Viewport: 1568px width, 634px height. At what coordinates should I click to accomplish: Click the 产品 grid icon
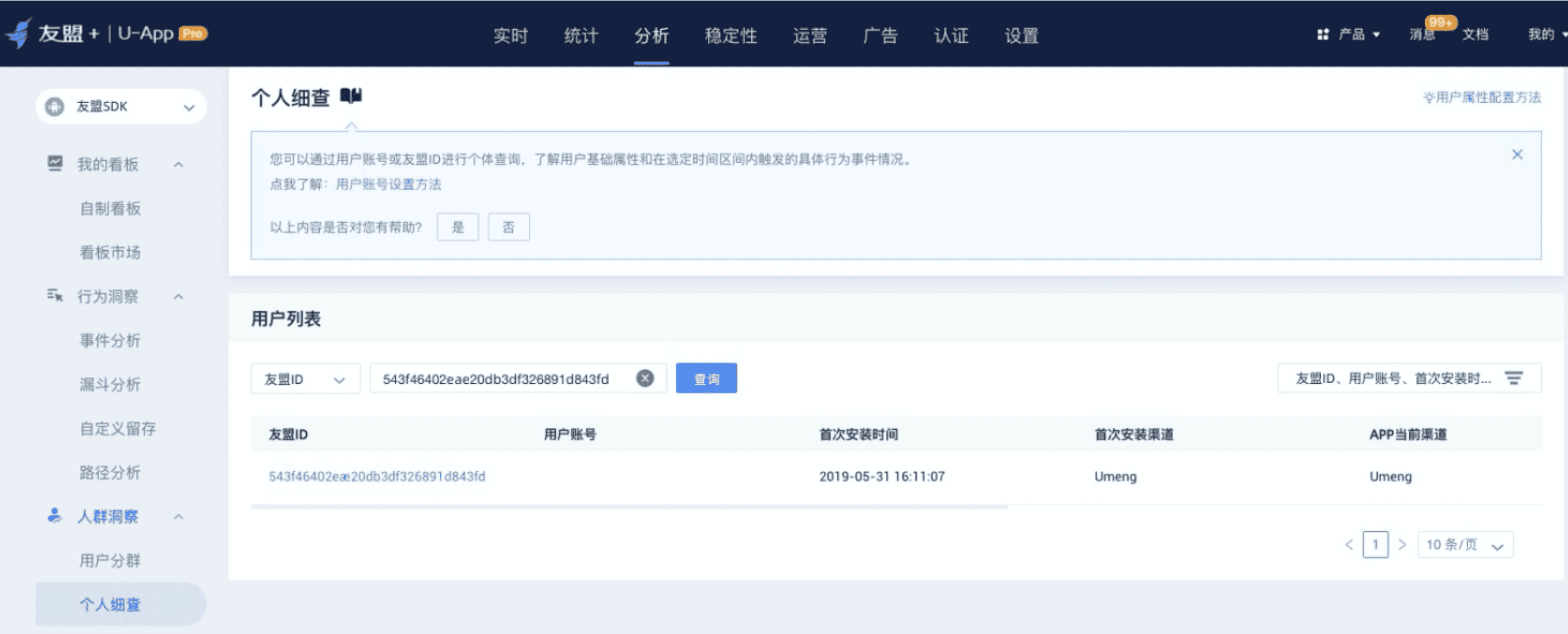point(1323,35)
